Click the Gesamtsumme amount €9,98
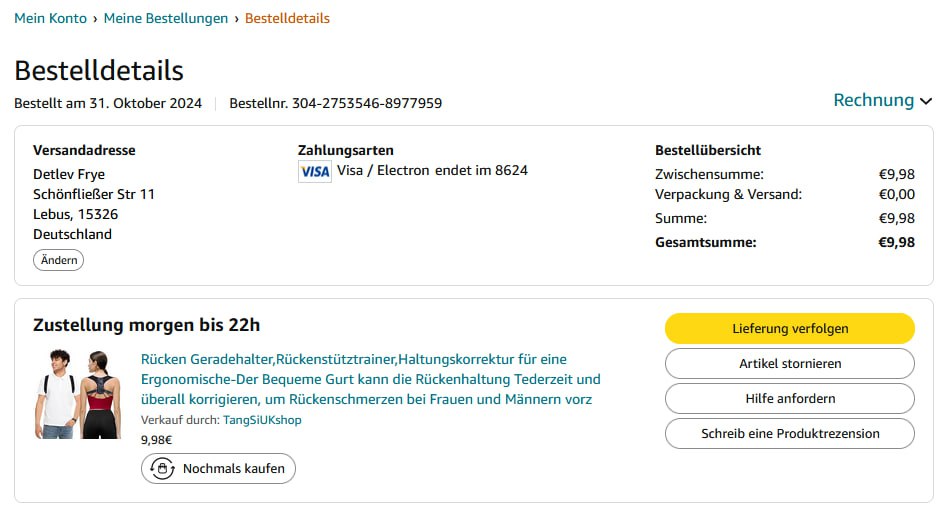 (896, 242)
